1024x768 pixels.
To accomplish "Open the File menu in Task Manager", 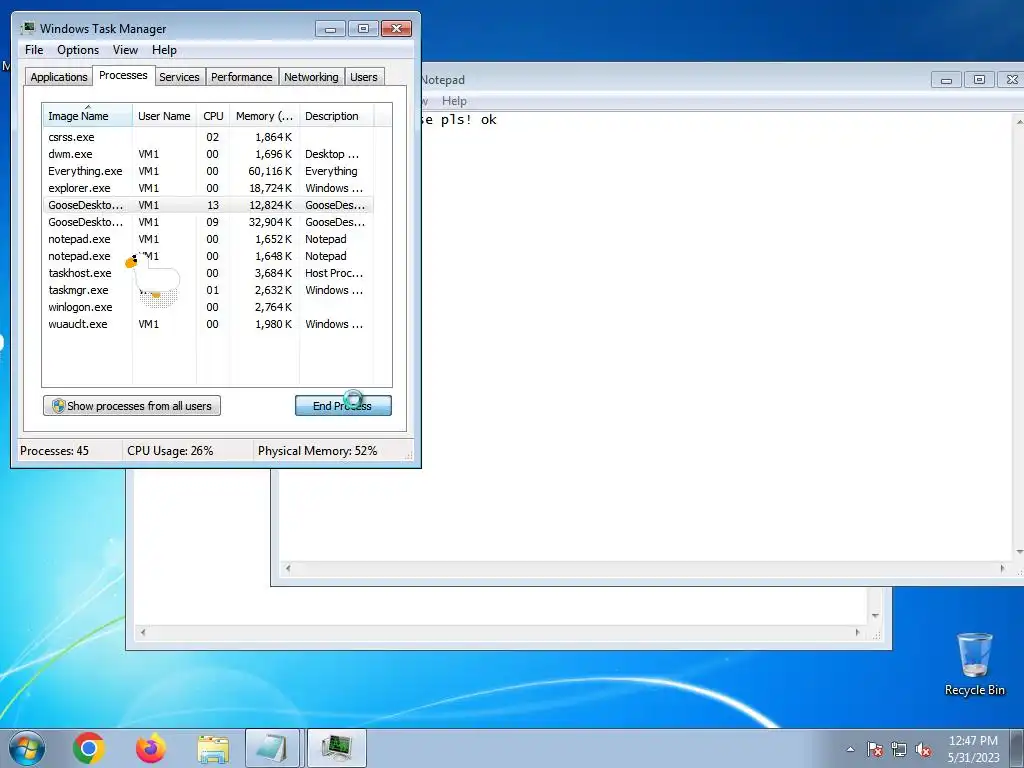I will tap(34, 50).
